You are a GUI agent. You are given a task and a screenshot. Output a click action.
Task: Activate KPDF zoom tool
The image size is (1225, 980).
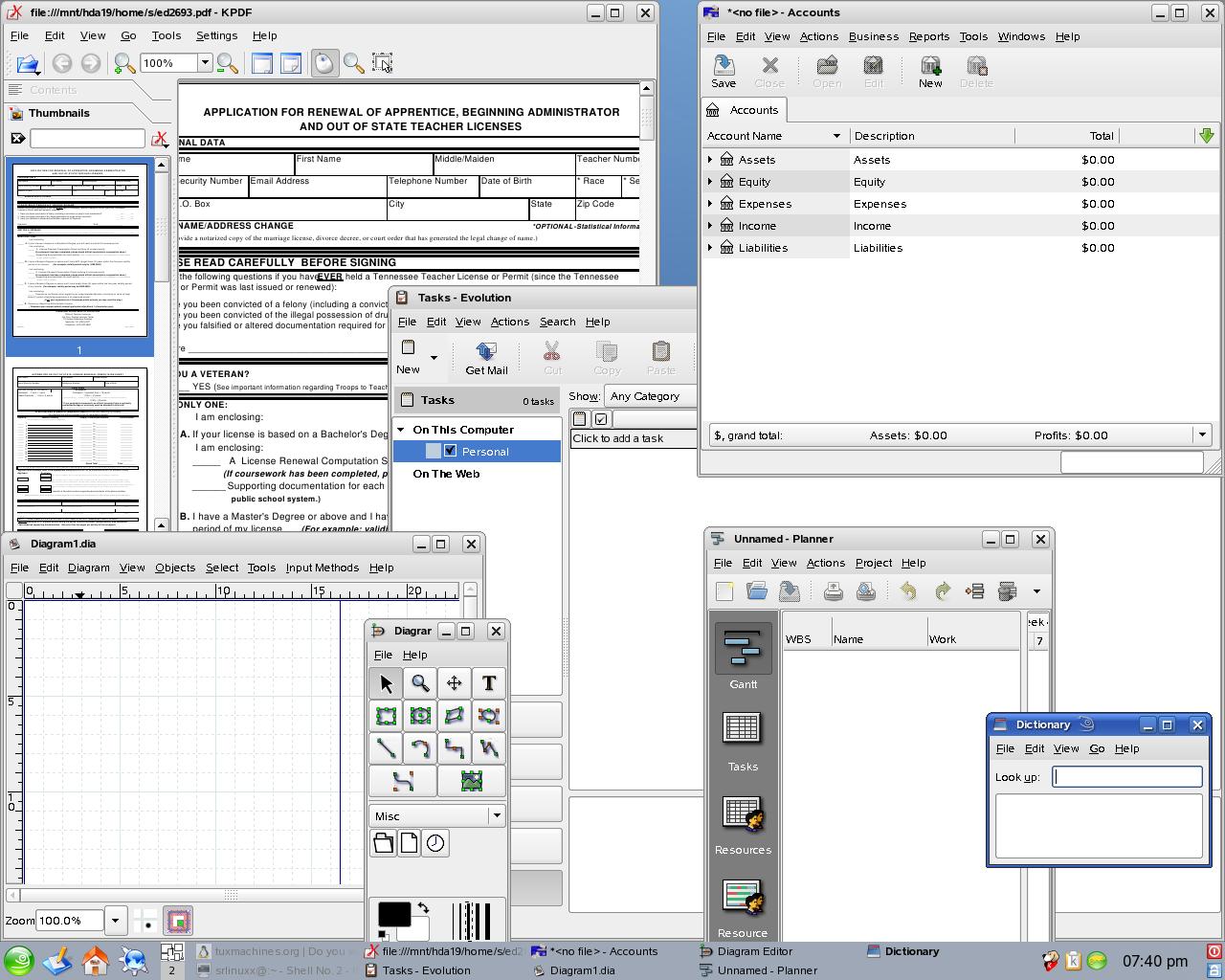click(353, 64)
